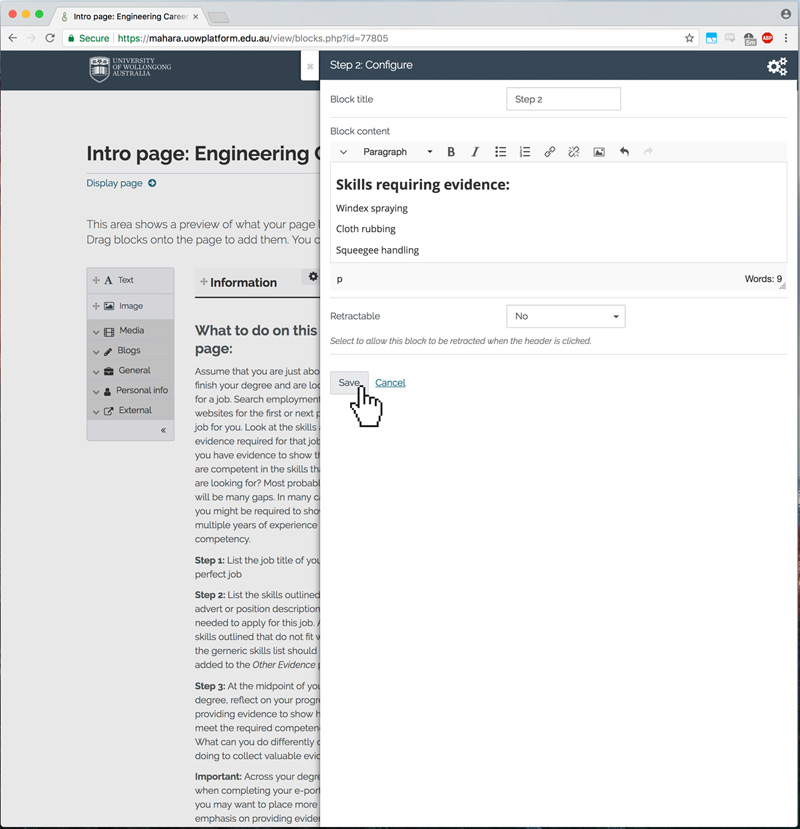Save the Step 2 block configuration

click(349, 383)
